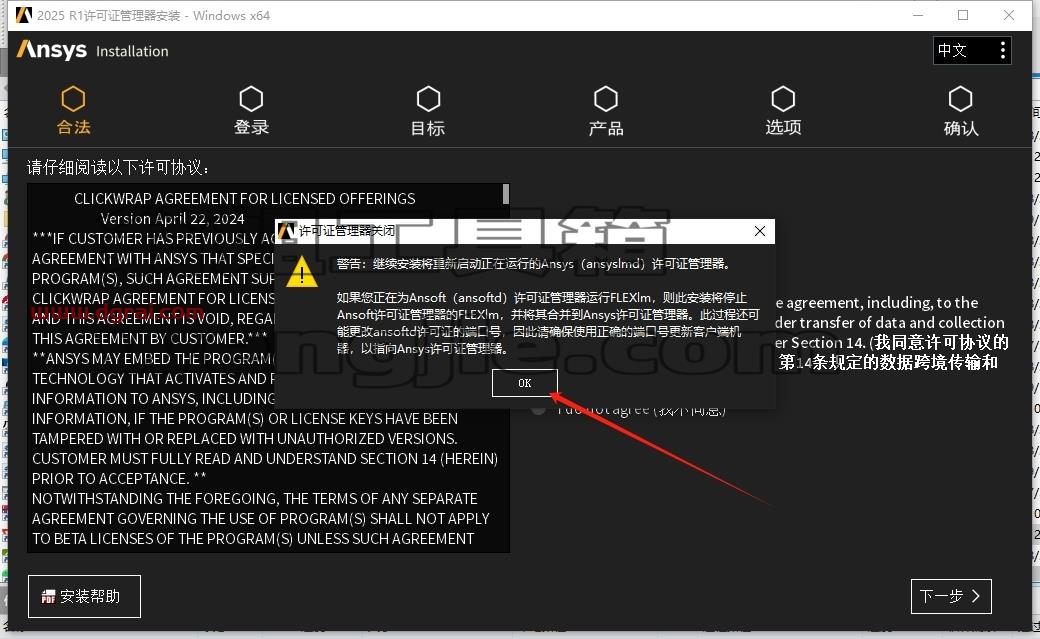Select the 选项 step hexagon icon
The image size is (1040, 639).
783,100
